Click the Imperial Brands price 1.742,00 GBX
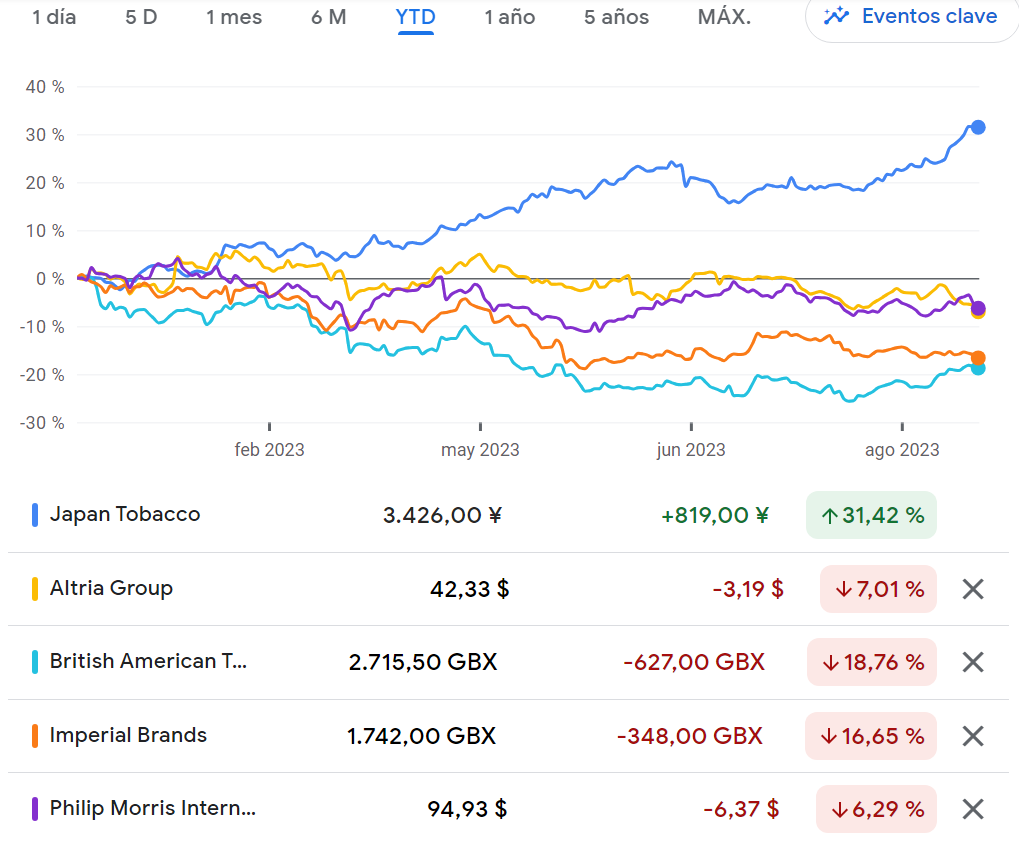This screenshot has height=841, width=1019. point(421,736)
